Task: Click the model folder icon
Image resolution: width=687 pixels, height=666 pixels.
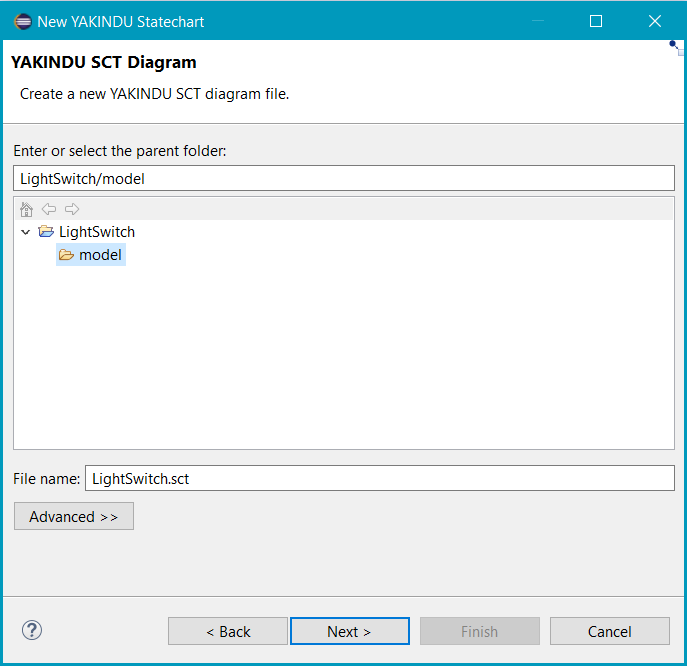Action: click(x=66, y=255)
